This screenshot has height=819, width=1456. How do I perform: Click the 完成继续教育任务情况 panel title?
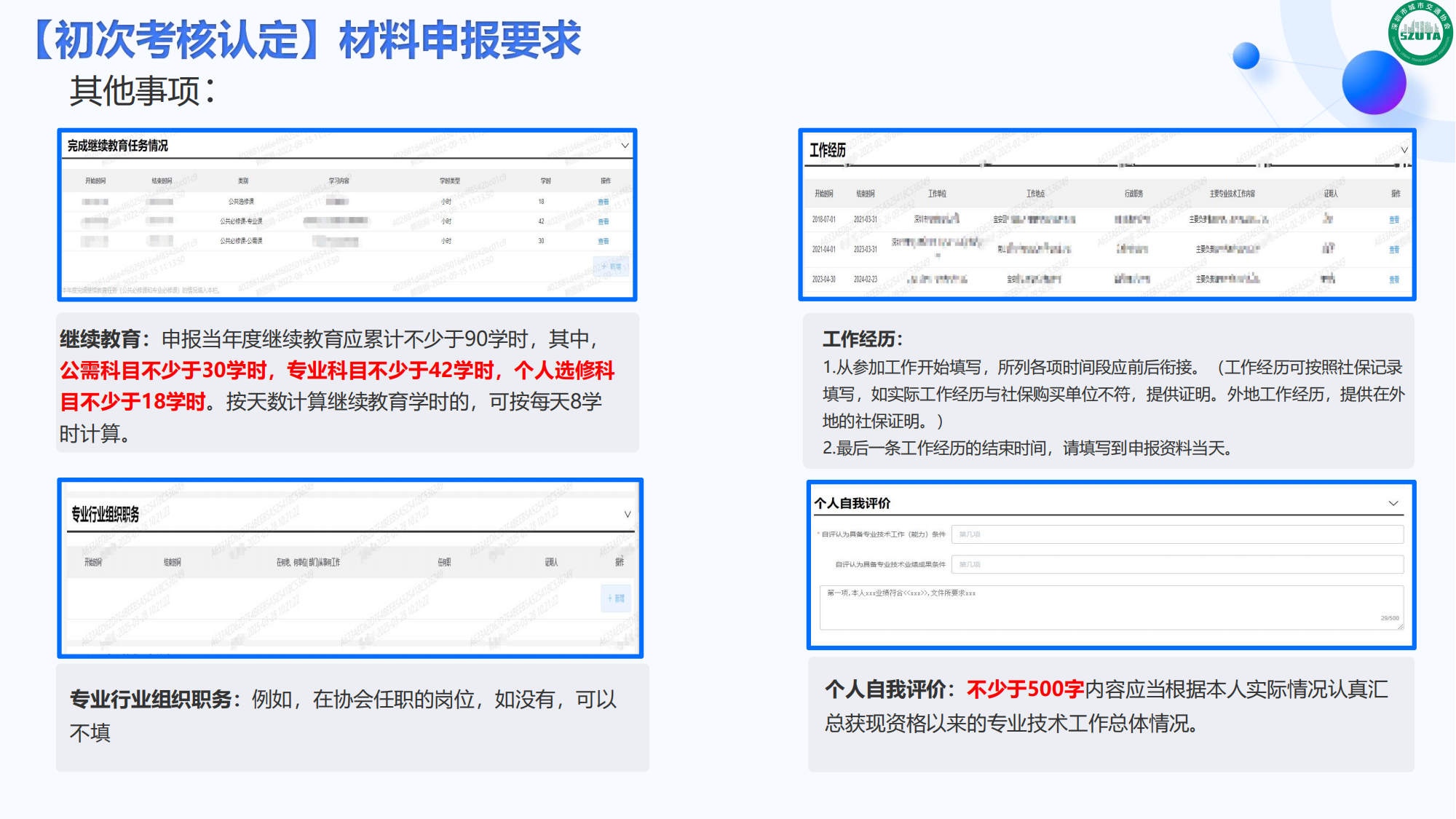pos(118,146)
